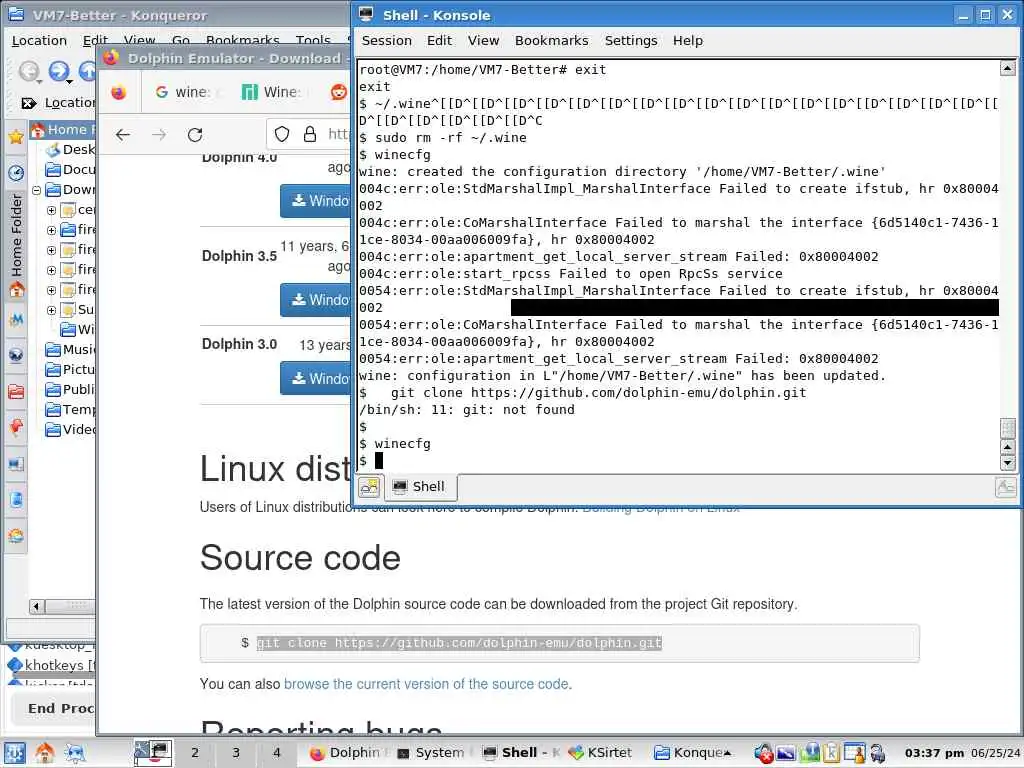
Task: Select the Pictures folder in Konqueror tree
Action: tap(71, 370)
